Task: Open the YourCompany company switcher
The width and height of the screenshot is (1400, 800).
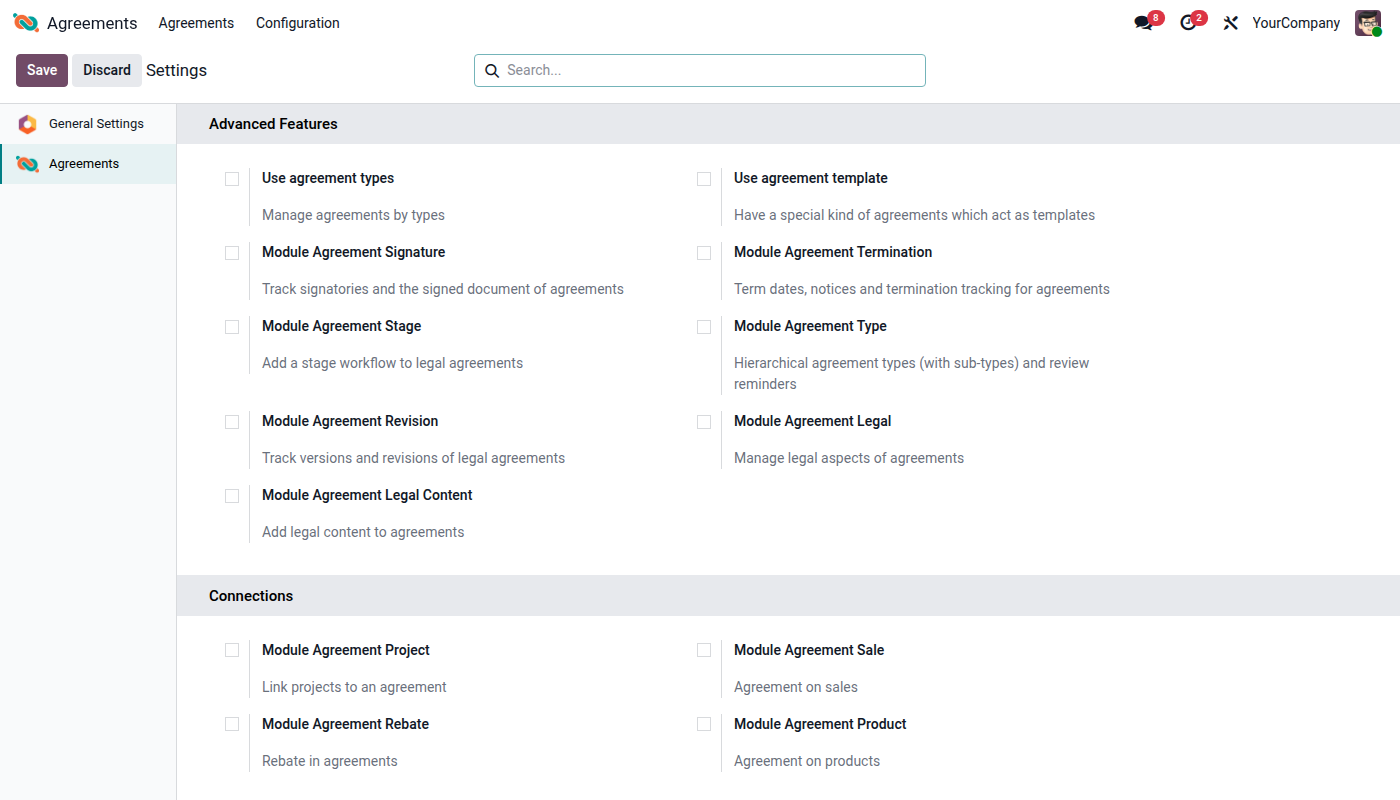Action: pyautogui.click(x=1296, y=23)
